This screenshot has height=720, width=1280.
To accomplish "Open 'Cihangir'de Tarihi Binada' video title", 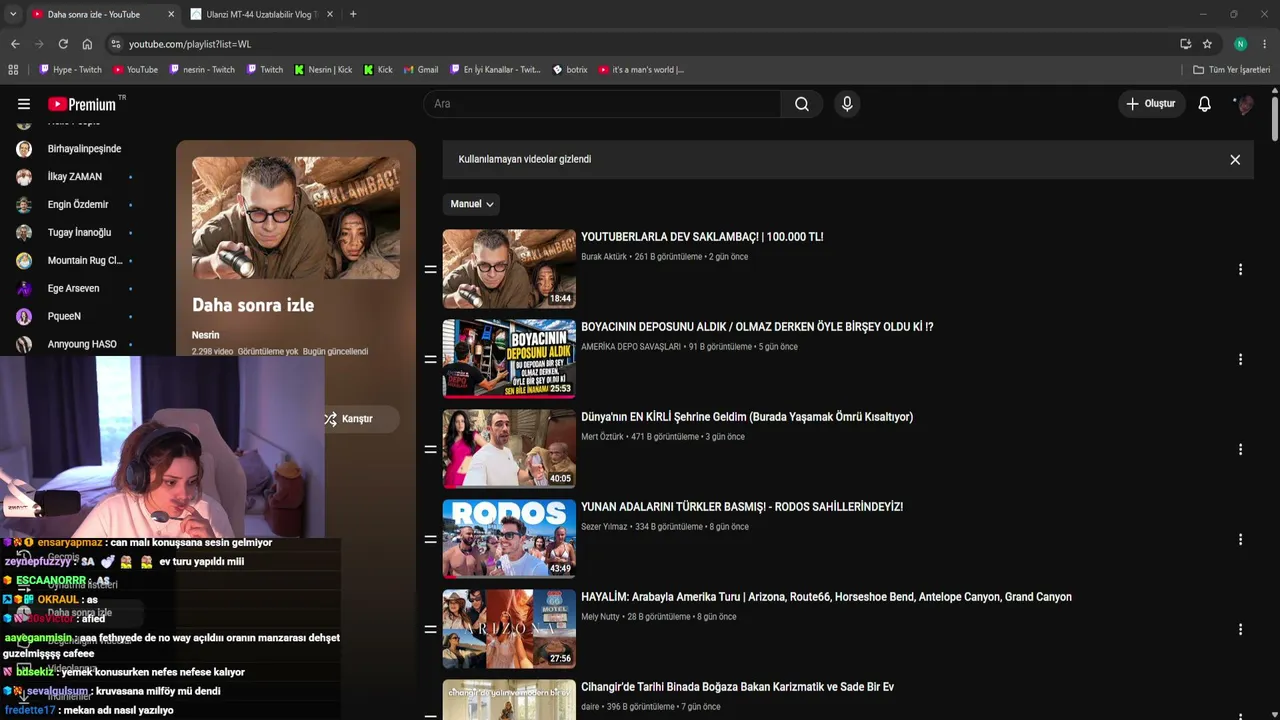I will (737, 687).
